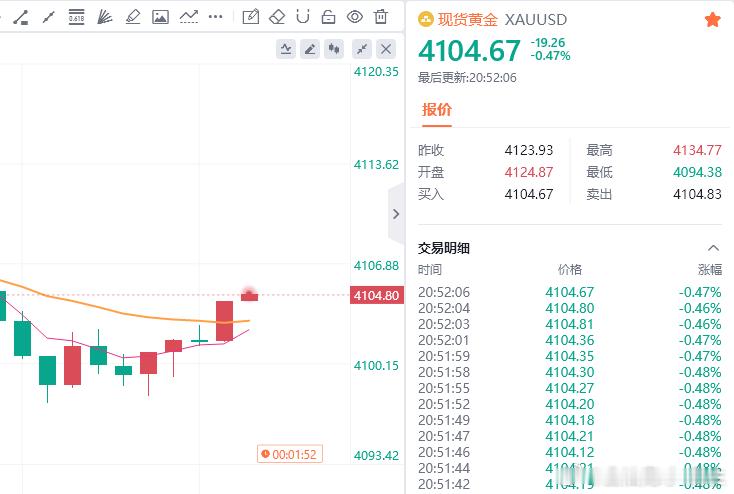The image size is (734, 494).
Task: Click the 昨收 value 4123.93
Action: pos(529,150)
